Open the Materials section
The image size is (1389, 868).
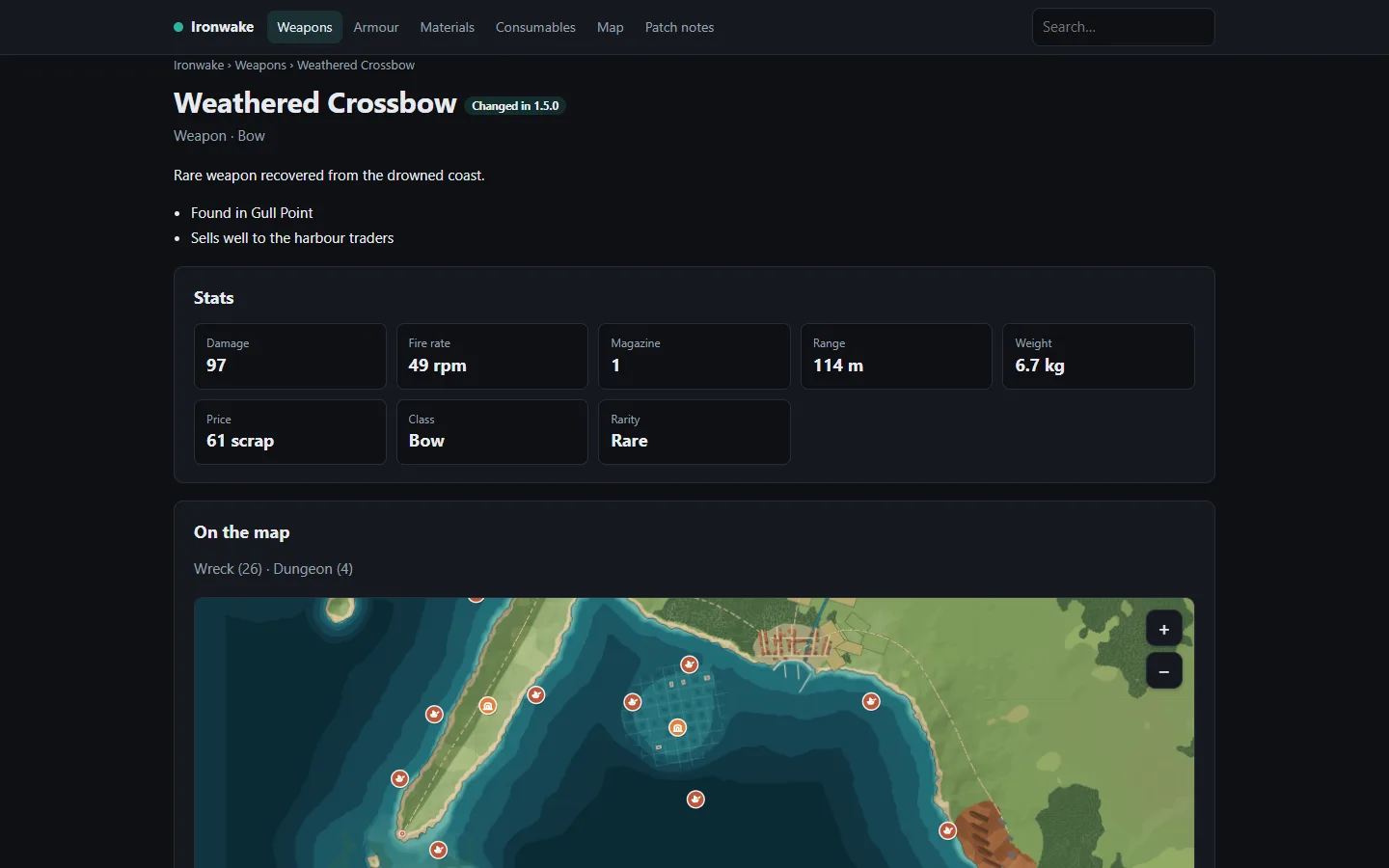pos(448,27)
